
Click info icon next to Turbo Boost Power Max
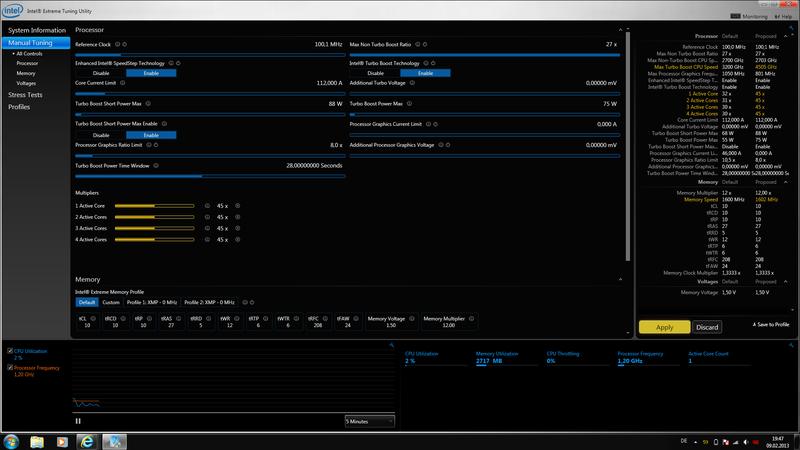(409, 104)
